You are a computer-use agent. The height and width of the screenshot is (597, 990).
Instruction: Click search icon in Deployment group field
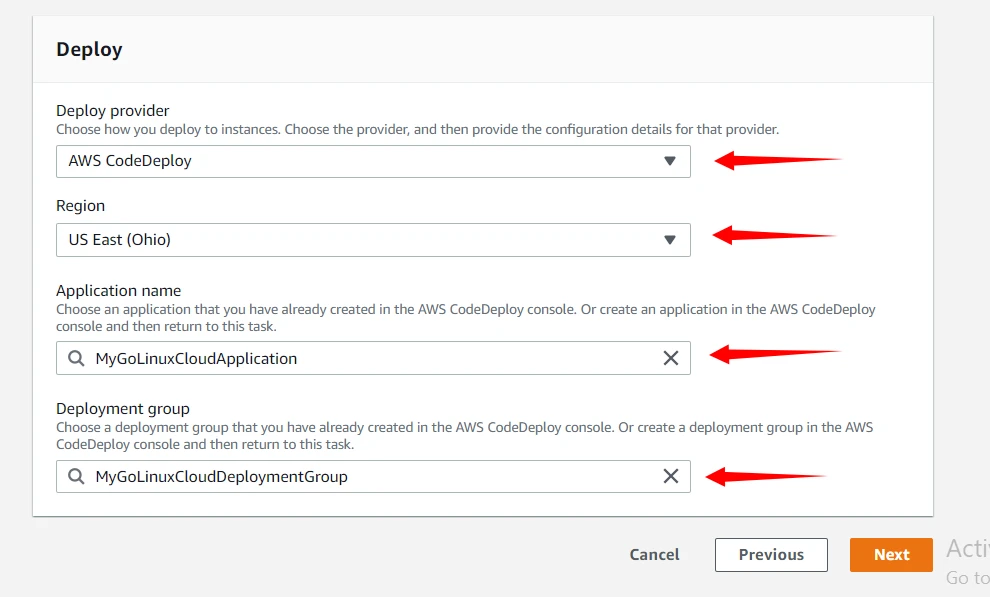[x=76, y=476]
